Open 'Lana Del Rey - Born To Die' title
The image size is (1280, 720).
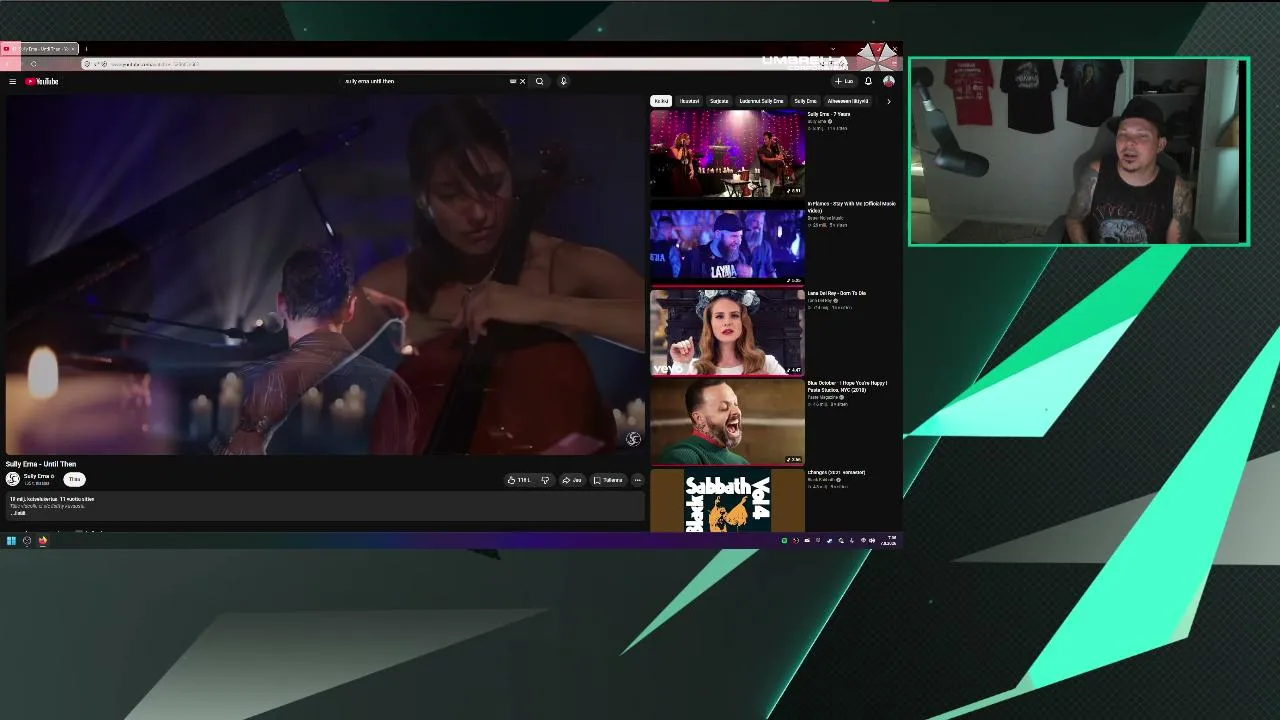[837, 293]
